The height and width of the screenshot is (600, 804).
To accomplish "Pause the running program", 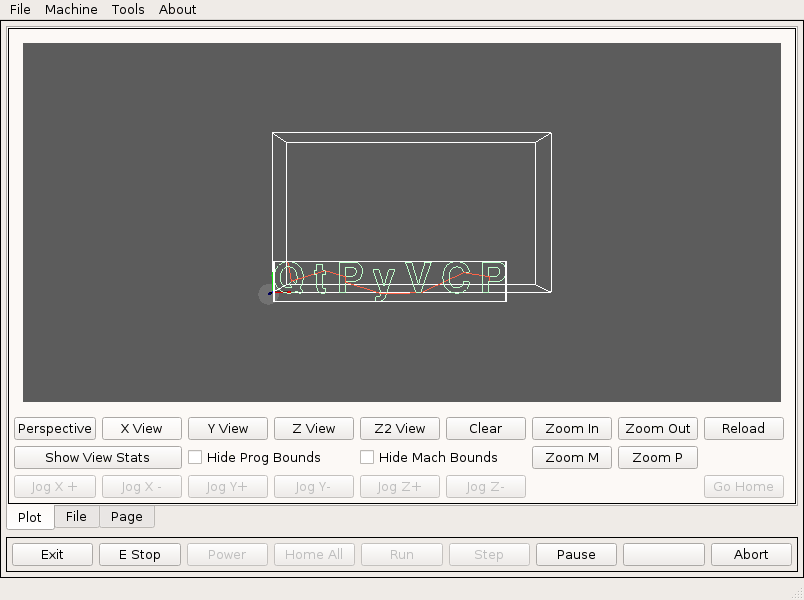I will click(x=576, y=555).
